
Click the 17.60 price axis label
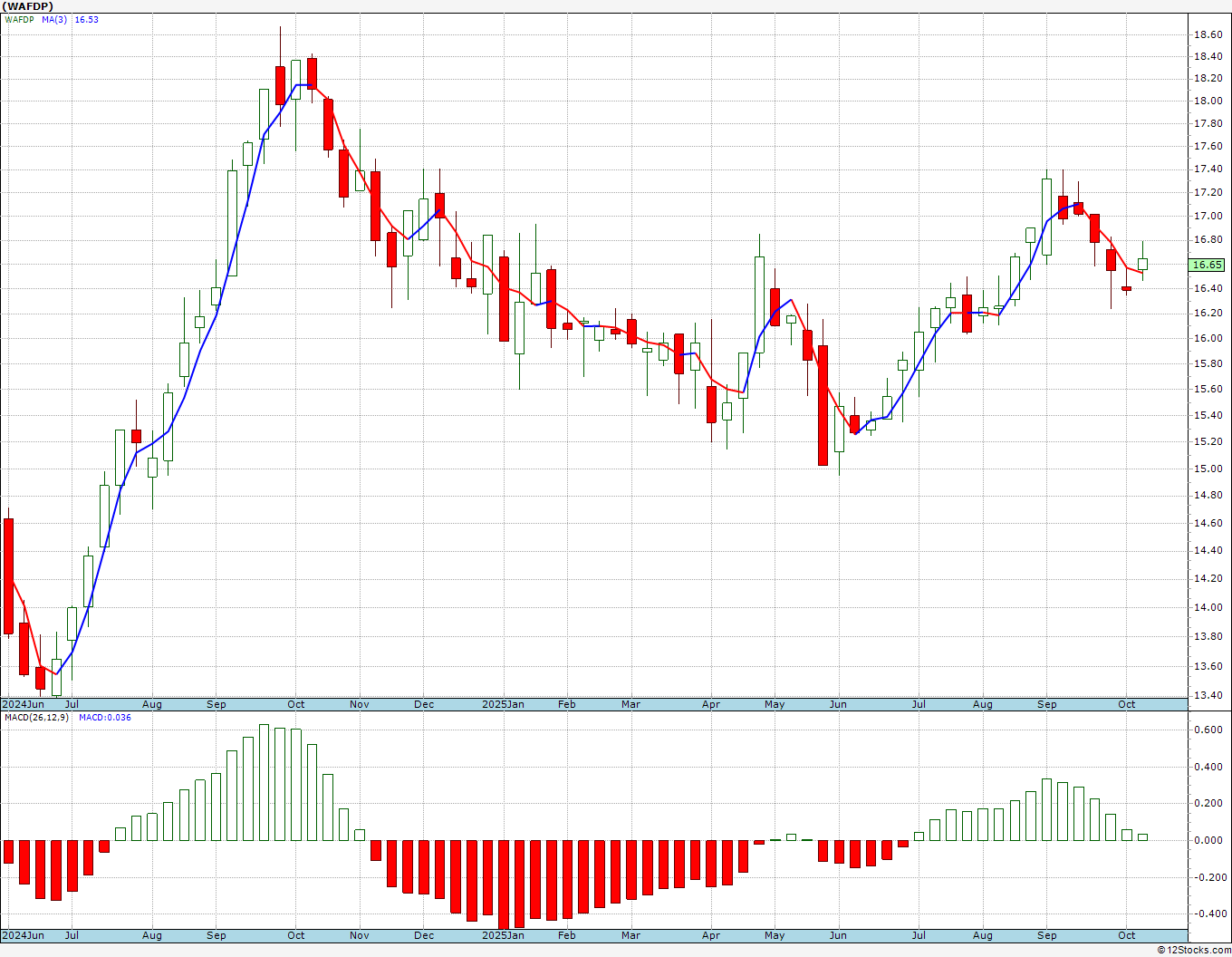[1207, 146]
